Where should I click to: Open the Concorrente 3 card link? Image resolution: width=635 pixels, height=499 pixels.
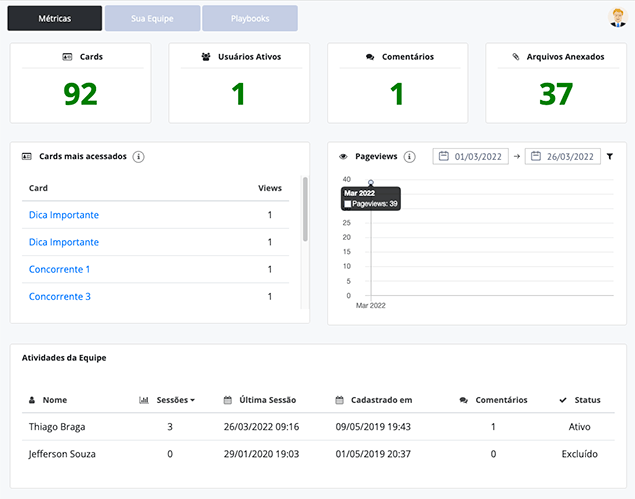(60, 296)
